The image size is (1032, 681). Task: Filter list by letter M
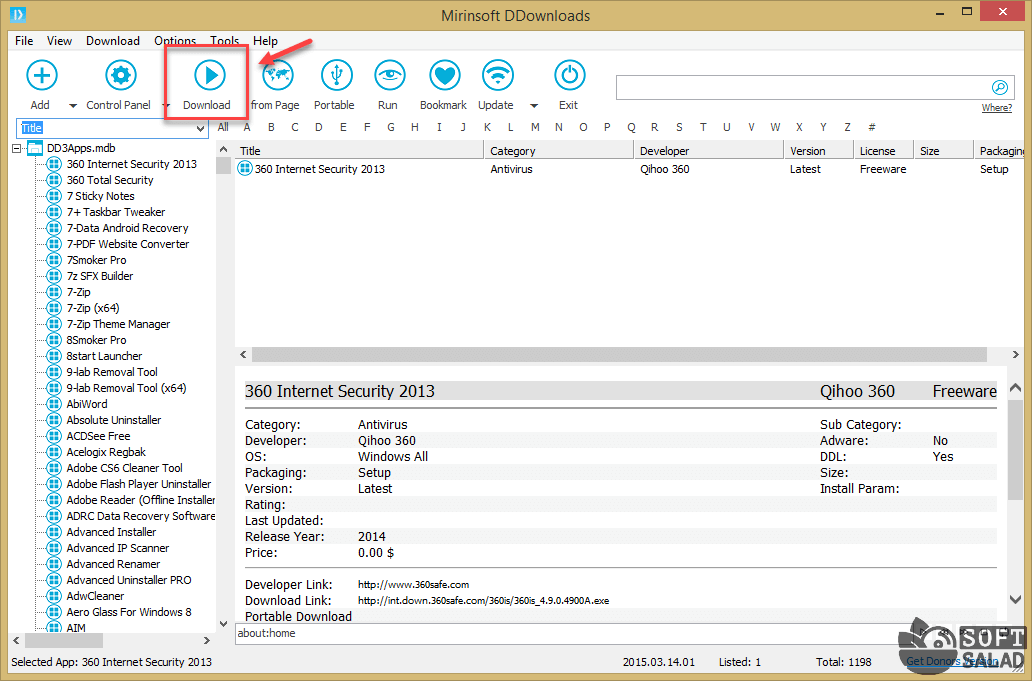(535, 127)
